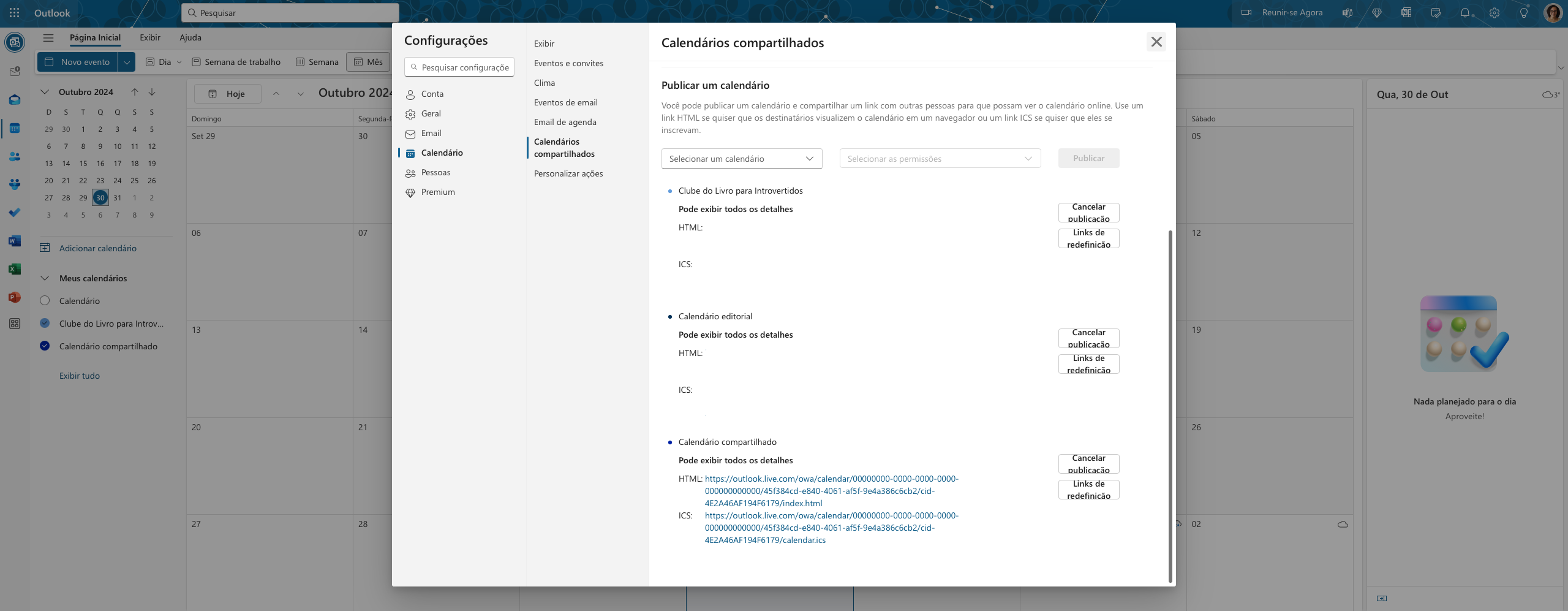Open the People icon in left rail
Screen dimensions: 1568x611
(15, 157)
